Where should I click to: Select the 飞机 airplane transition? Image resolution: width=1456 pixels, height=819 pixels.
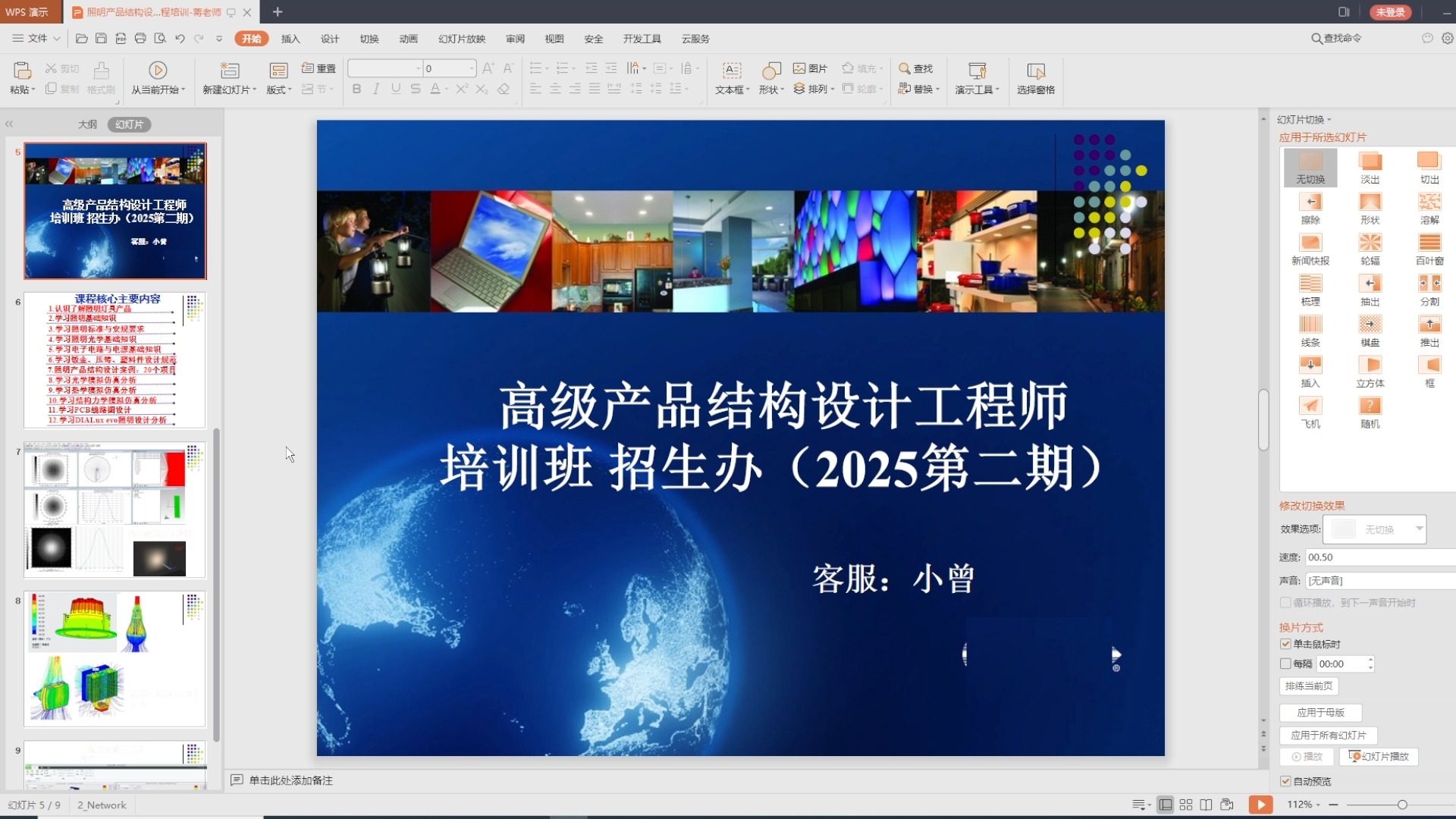1310,413
